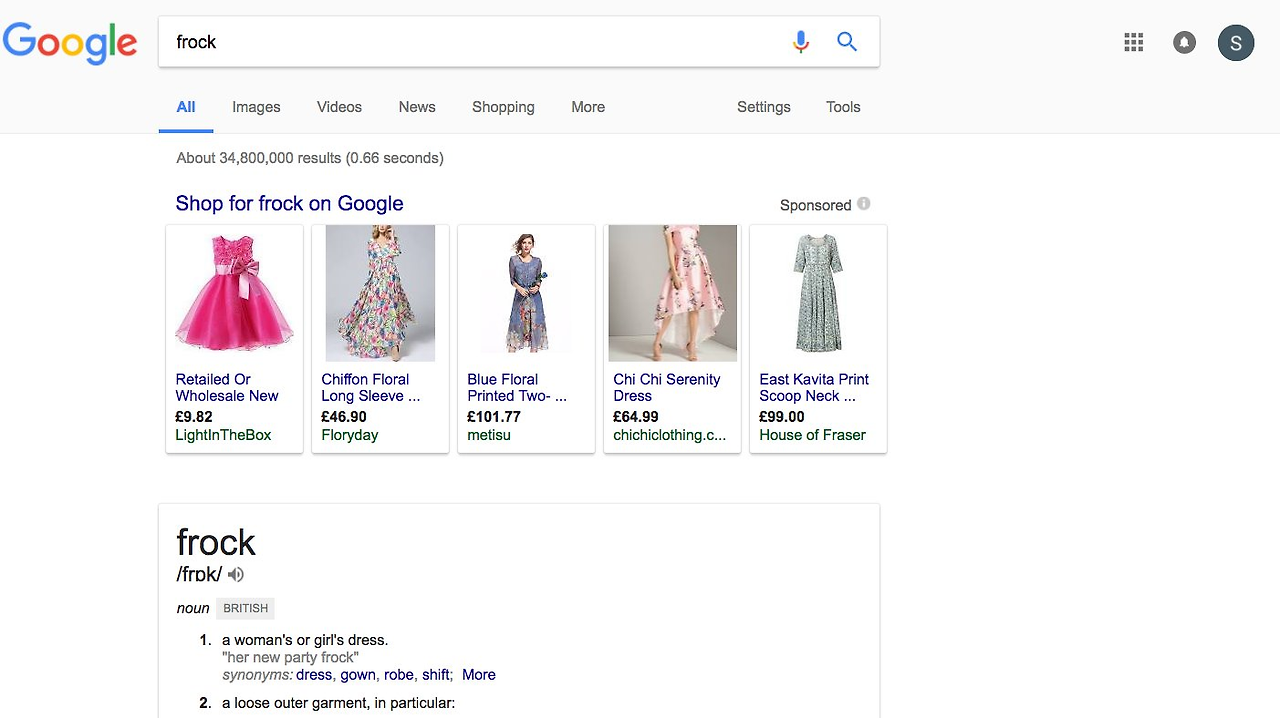
Task: Click the synonym shift
Action: pos(436,675)
